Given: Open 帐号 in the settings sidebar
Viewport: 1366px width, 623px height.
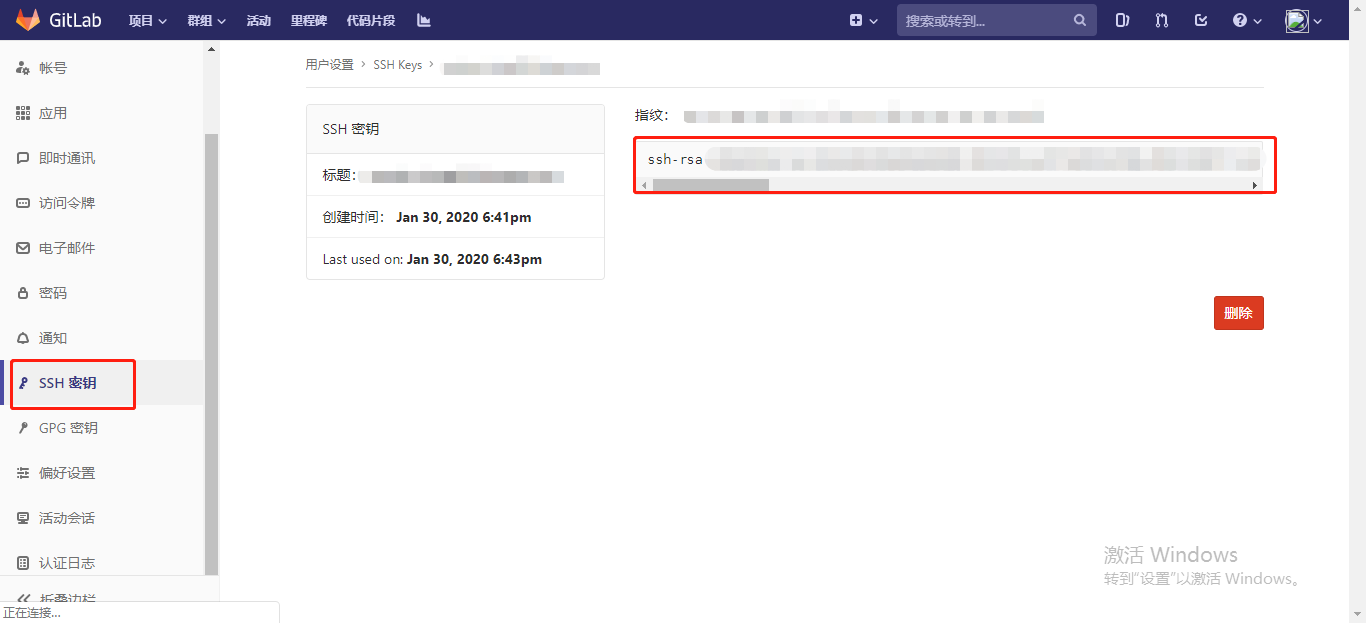Looking at the screenshot, I should (x=102, y=68).
